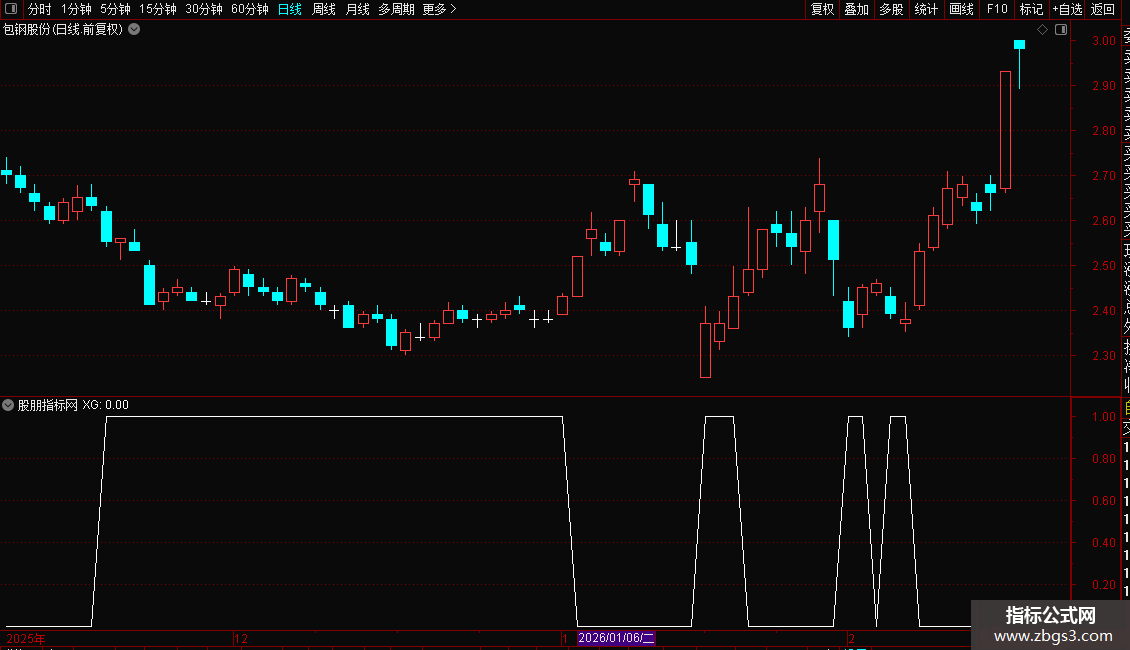Select the 60分钟 period
The width and height of the screenshot is (1130, 650).
click(x=250, y=9)
